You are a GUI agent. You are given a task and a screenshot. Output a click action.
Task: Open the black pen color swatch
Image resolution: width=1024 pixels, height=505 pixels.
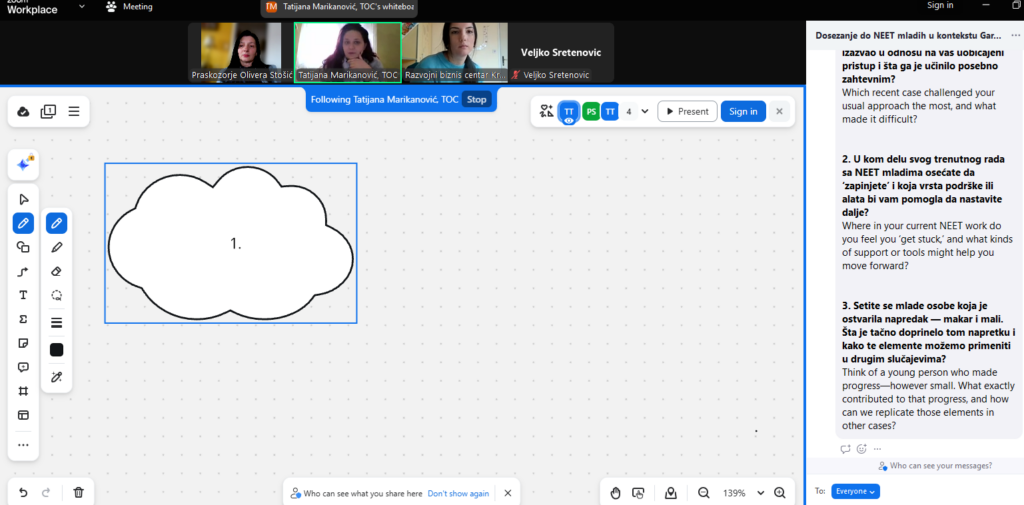57,350
